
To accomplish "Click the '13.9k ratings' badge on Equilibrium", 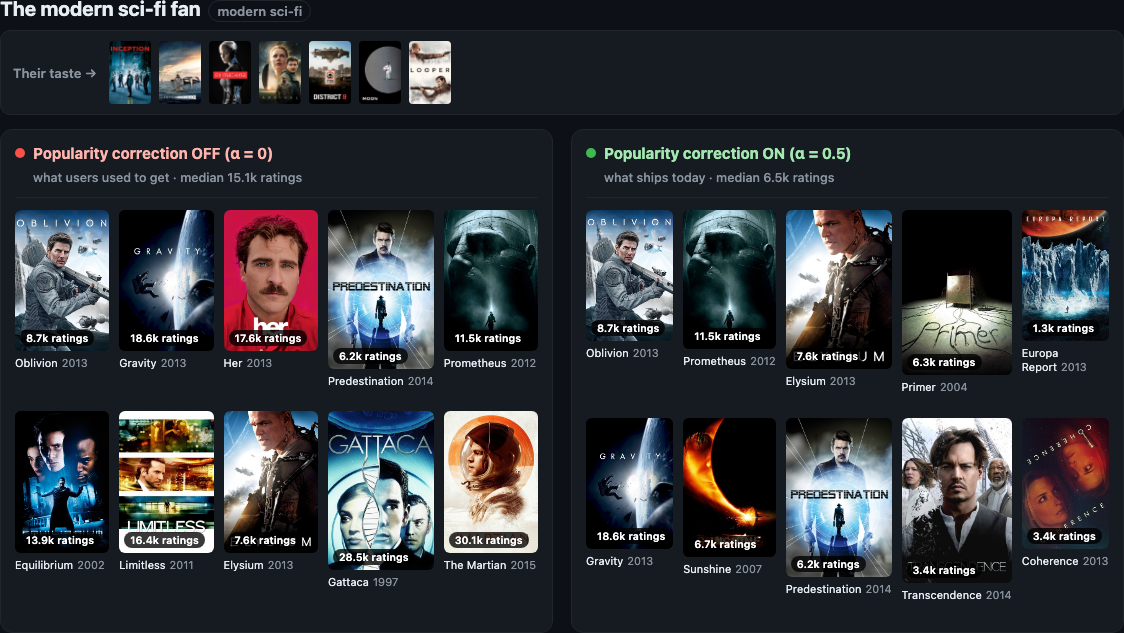I will tap(59, 541).
